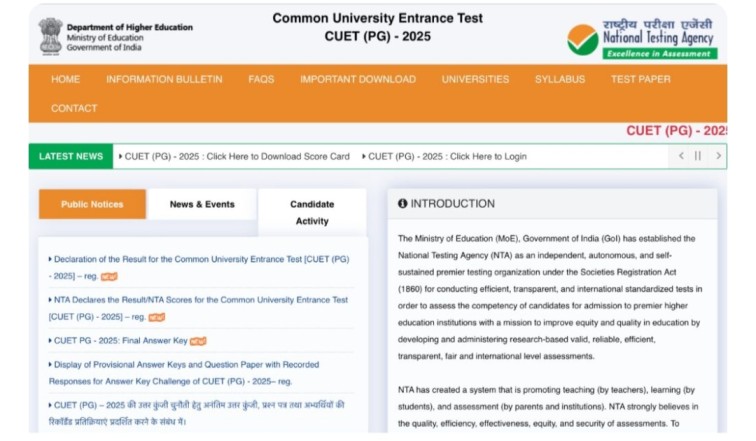Click the scrolling CUET (PG) - 2025 marquee text
This screenshot has height=441, width=756.
point(676,131)
